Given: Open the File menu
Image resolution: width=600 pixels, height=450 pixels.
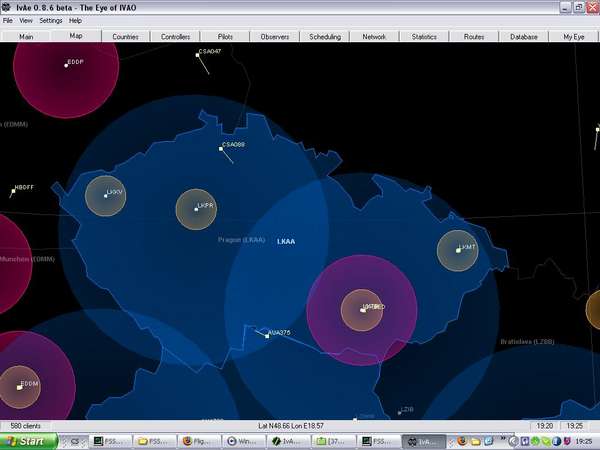Looking at the screenshot, I should 8,20.
